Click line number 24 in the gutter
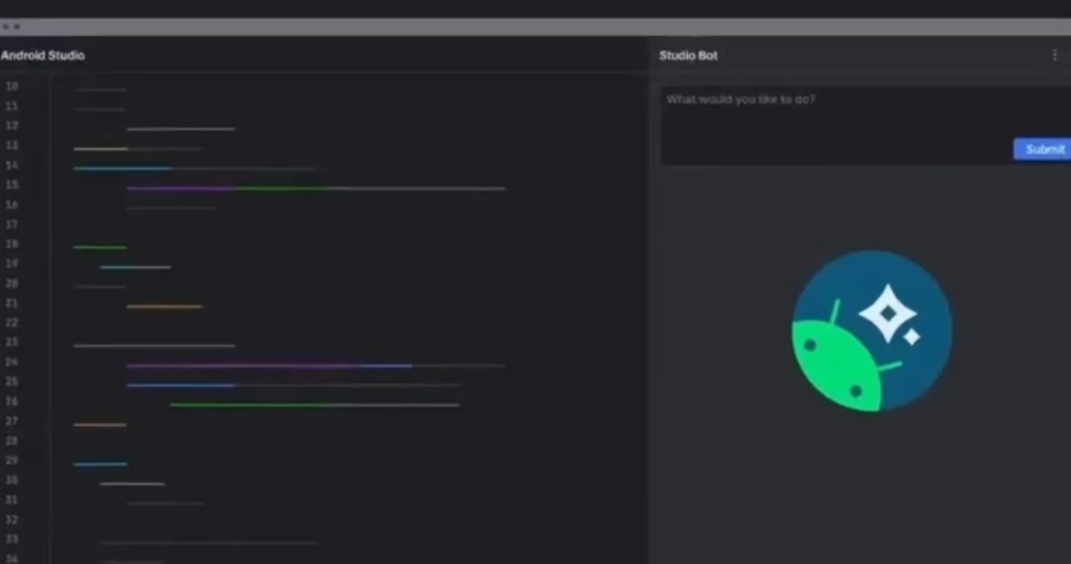Screen dimensions: 1071x564 tap(12, 362)
